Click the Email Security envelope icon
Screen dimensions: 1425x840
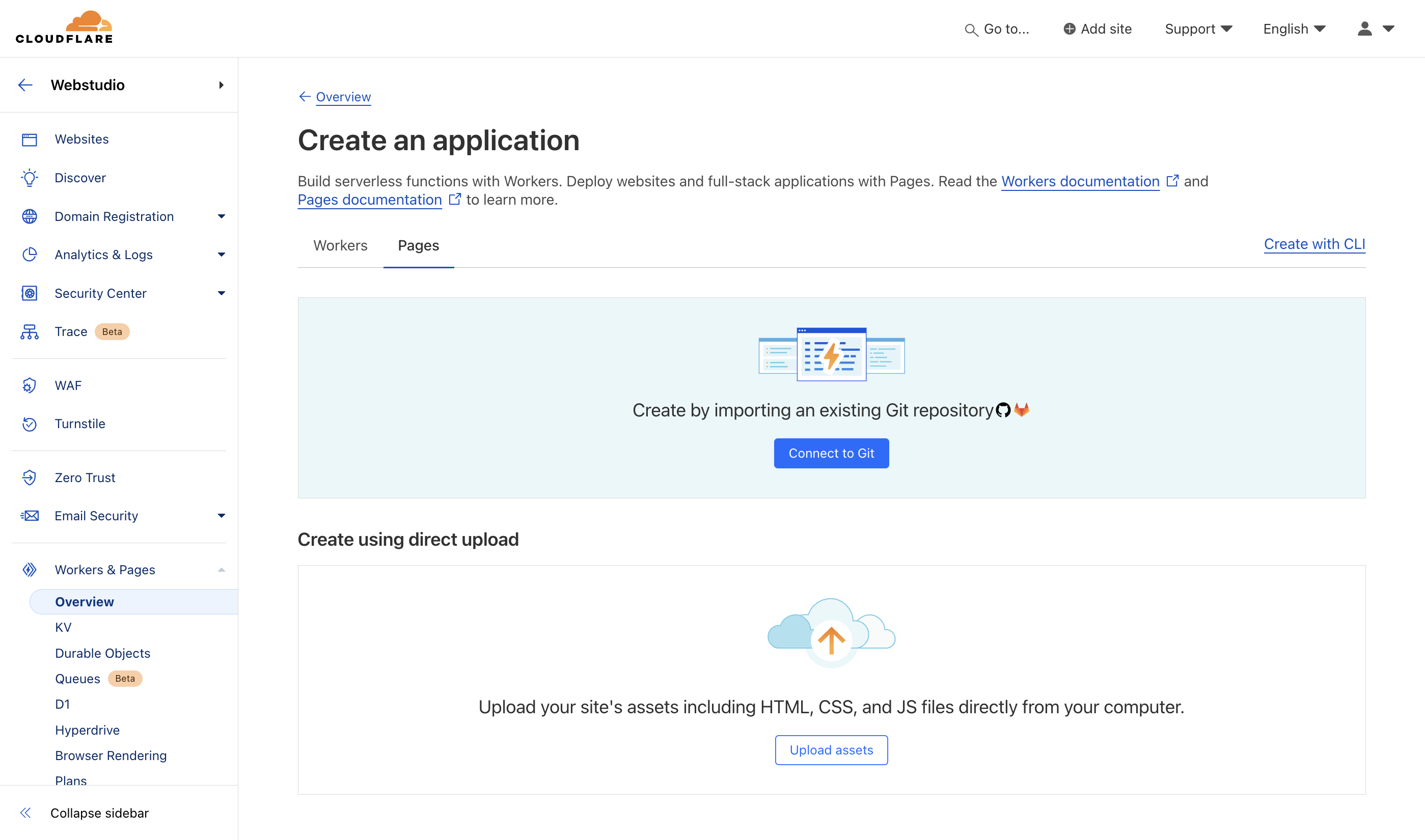coord(30,516)
